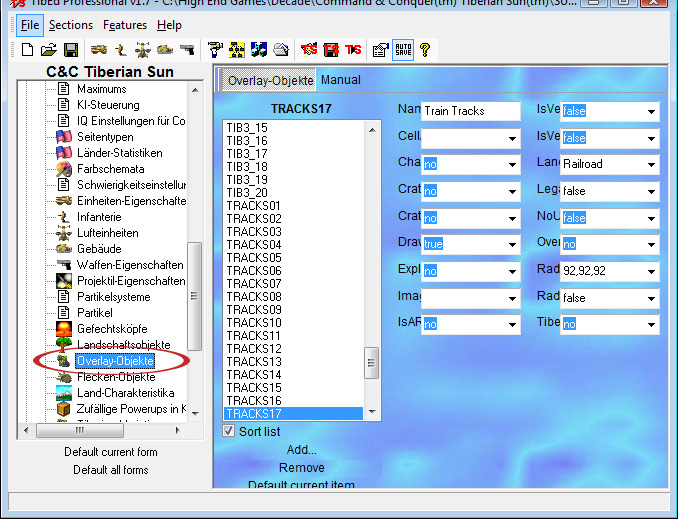This screenshot has width=678, height=519.
Task: Save with the floppy disk icon
Action: (71, 50)
